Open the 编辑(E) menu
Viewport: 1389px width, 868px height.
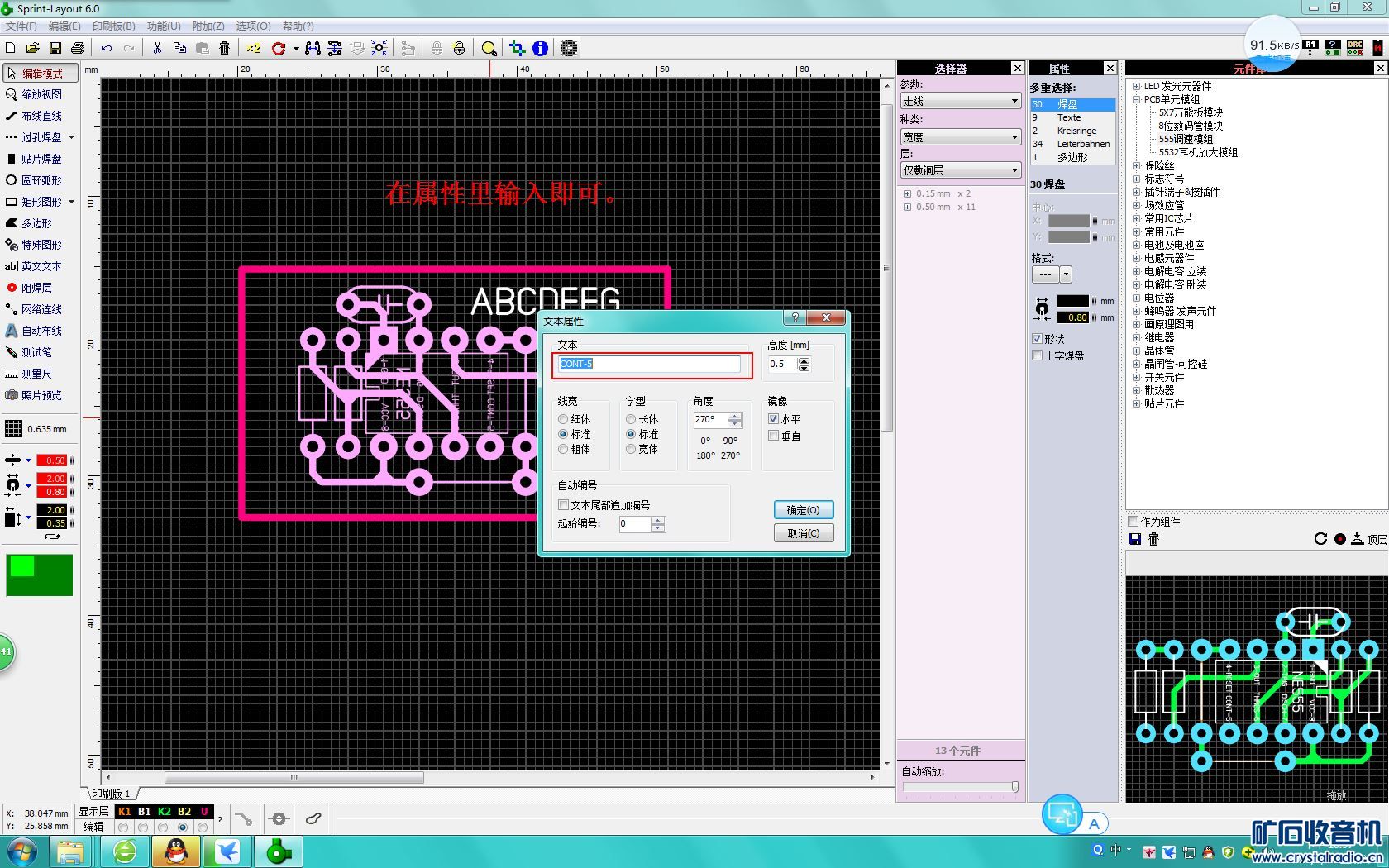(x=64, y=26)
